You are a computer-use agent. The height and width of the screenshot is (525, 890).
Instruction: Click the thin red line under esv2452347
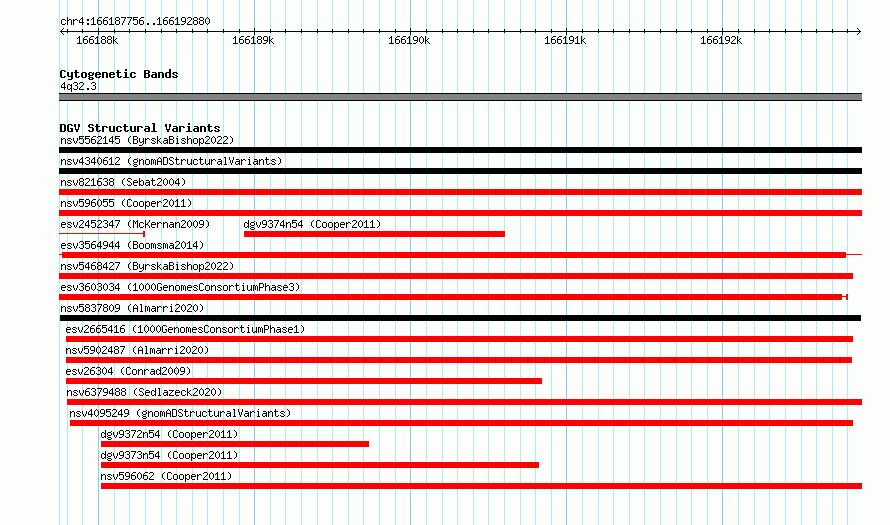pos(102,234)
